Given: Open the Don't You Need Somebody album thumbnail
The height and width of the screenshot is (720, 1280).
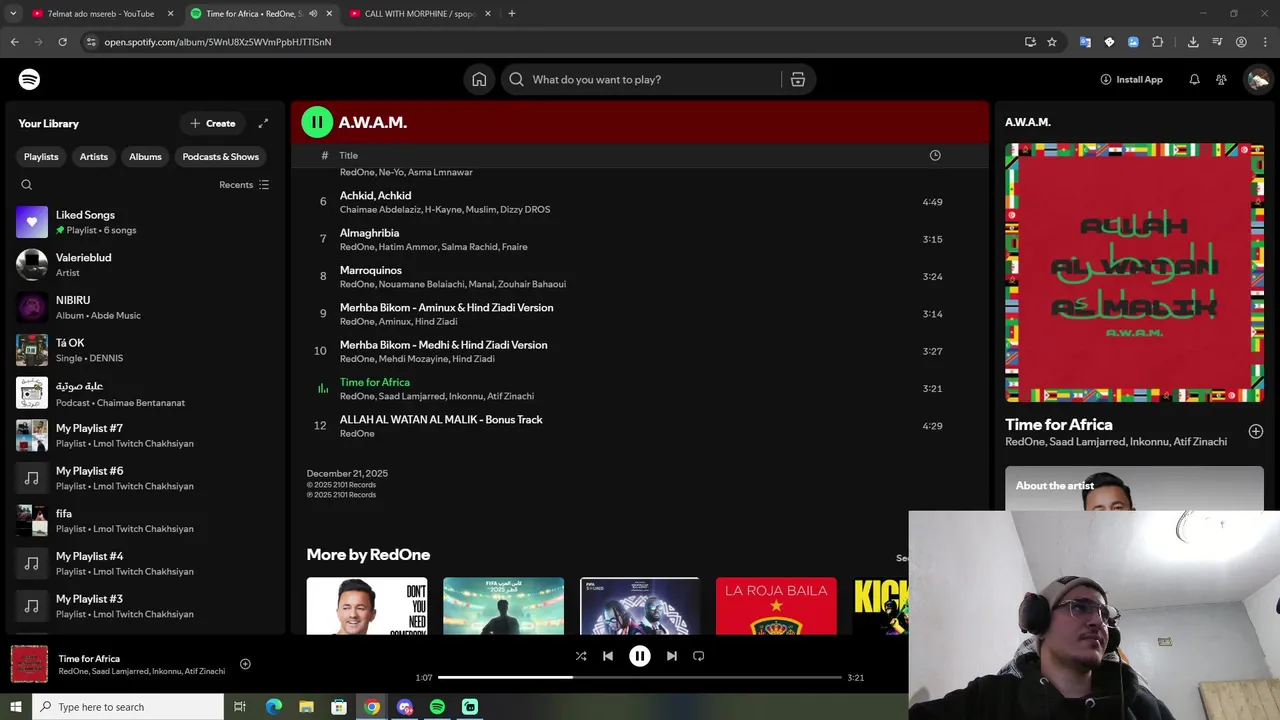Looking at the screenshot, I should [367, 606].
